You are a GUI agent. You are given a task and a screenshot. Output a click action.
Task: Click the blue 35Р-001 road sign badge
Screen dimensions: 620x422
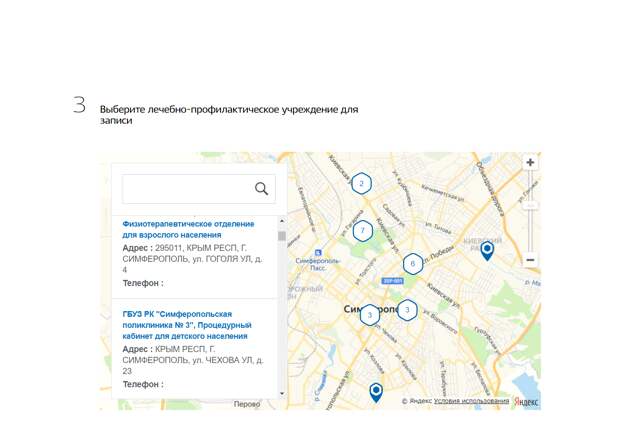click(392, 281)
